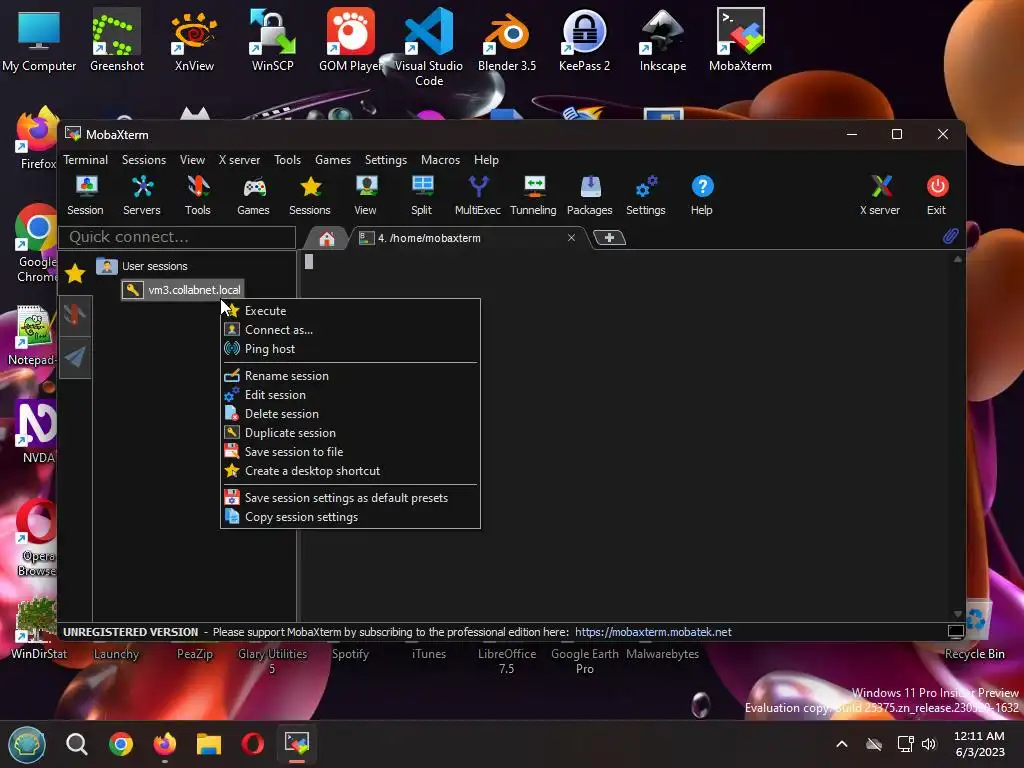Image resolution: width=1024 pixels, height=768 pixels.
Task: Choose Duplicate session from context menu
Action: 350,432
